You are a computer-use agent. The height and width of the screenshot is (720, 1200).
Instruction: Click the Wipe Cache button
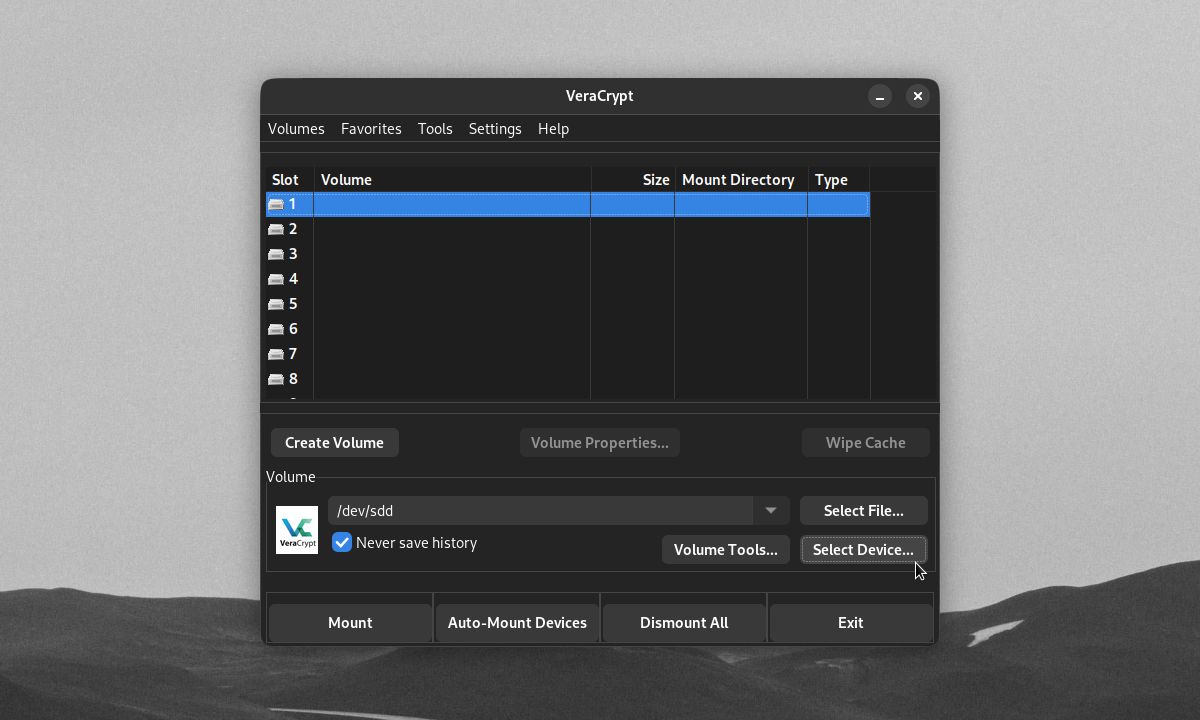click(x=866, y=443)
